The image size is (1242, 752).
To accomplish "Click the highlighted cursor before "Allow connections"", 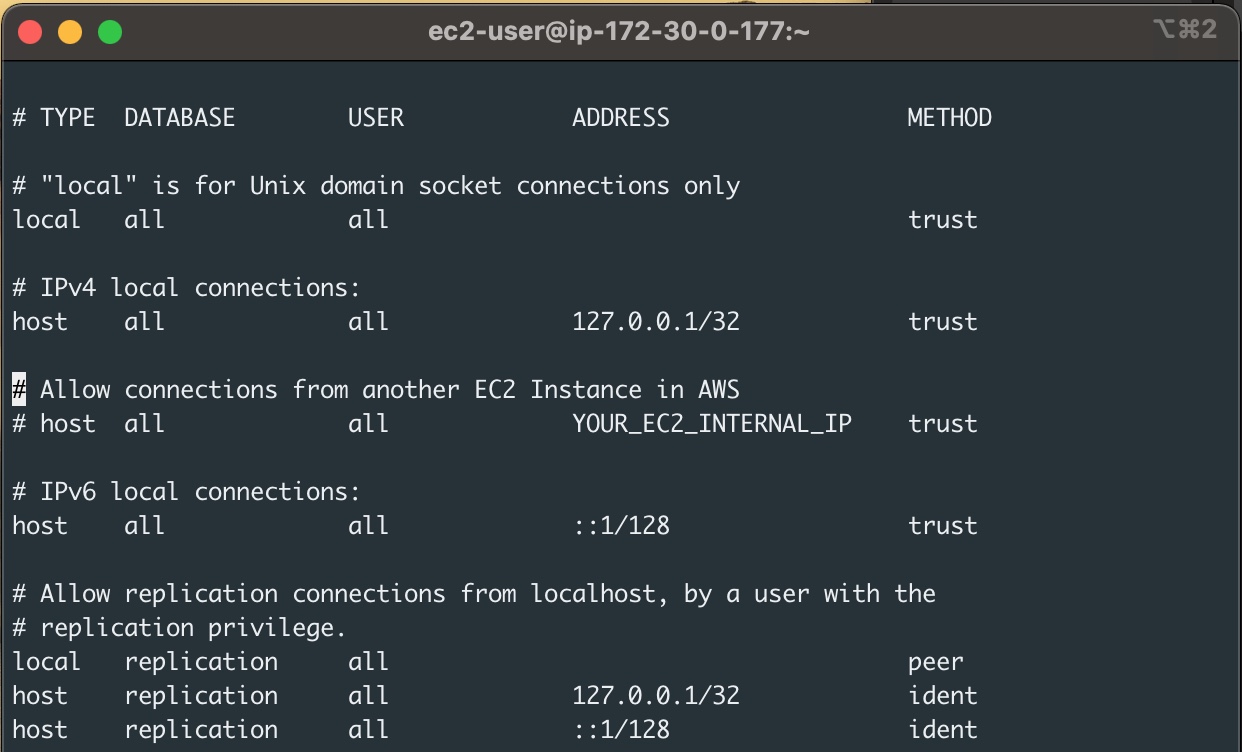I will 19,389.
